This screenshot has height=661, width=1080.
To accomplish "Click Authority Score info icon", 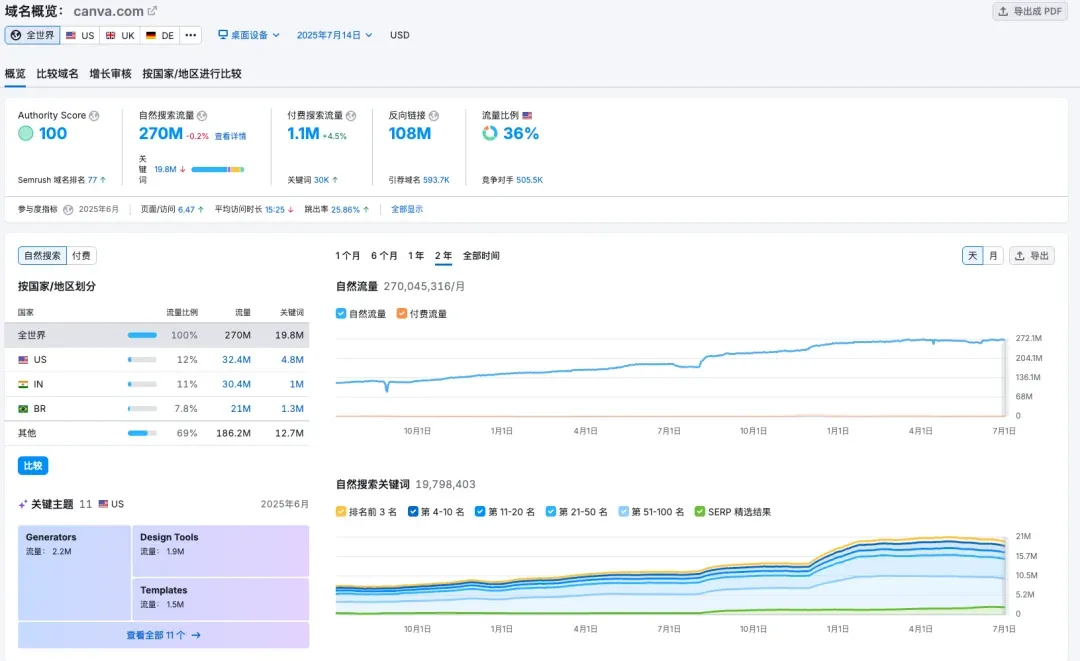I will 94,116.
